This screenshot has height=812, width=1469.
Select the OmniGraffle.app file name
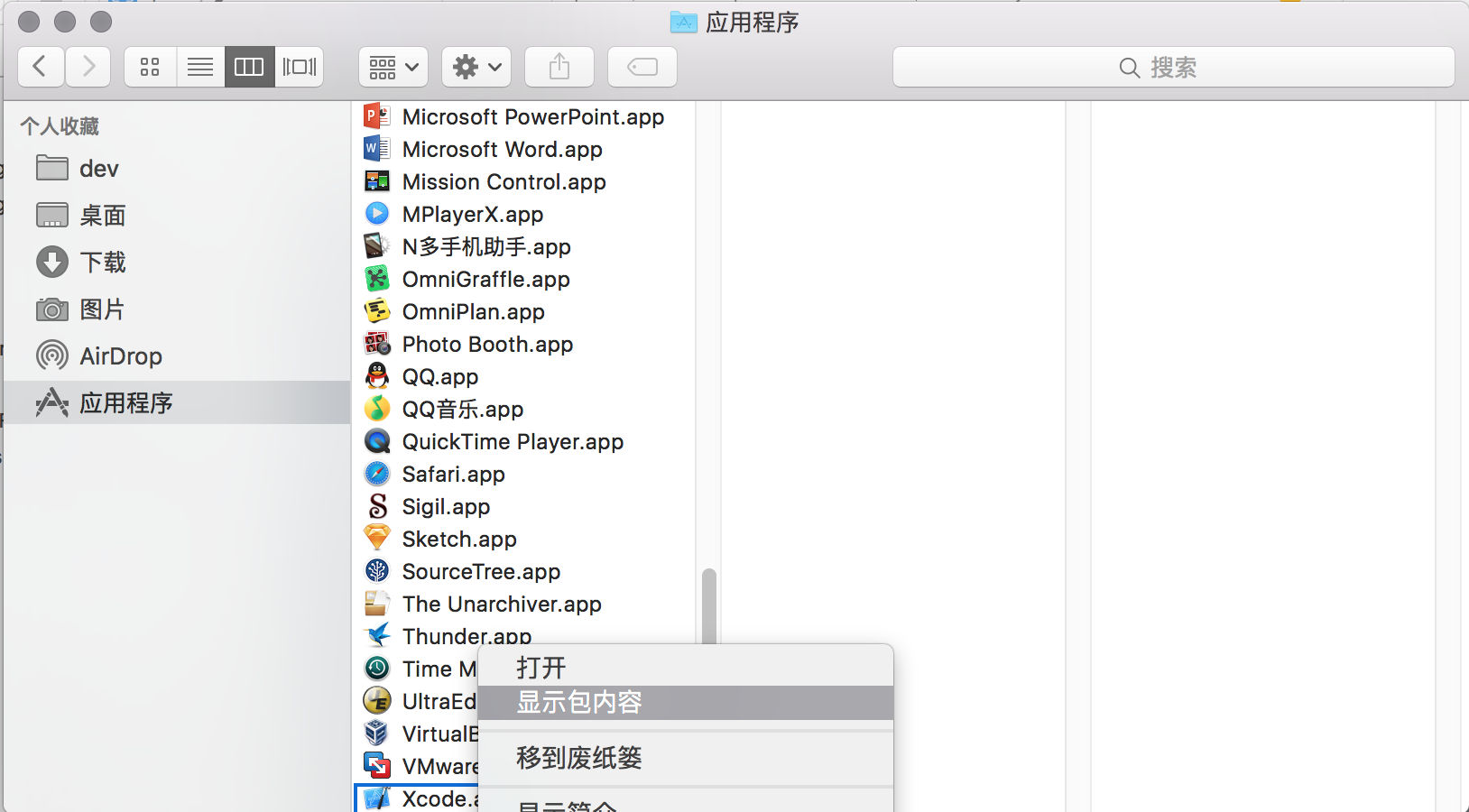[x=486, y=279]
